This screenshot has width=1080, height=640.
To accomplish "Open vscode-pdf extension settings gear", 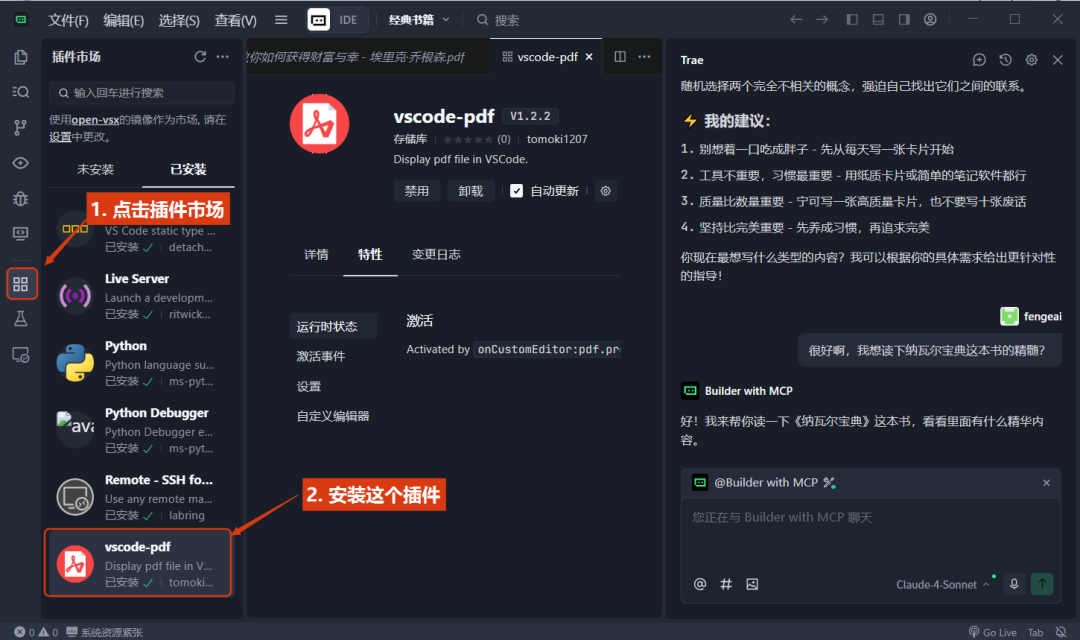I will pyautogui.click(x=605, y=191).
